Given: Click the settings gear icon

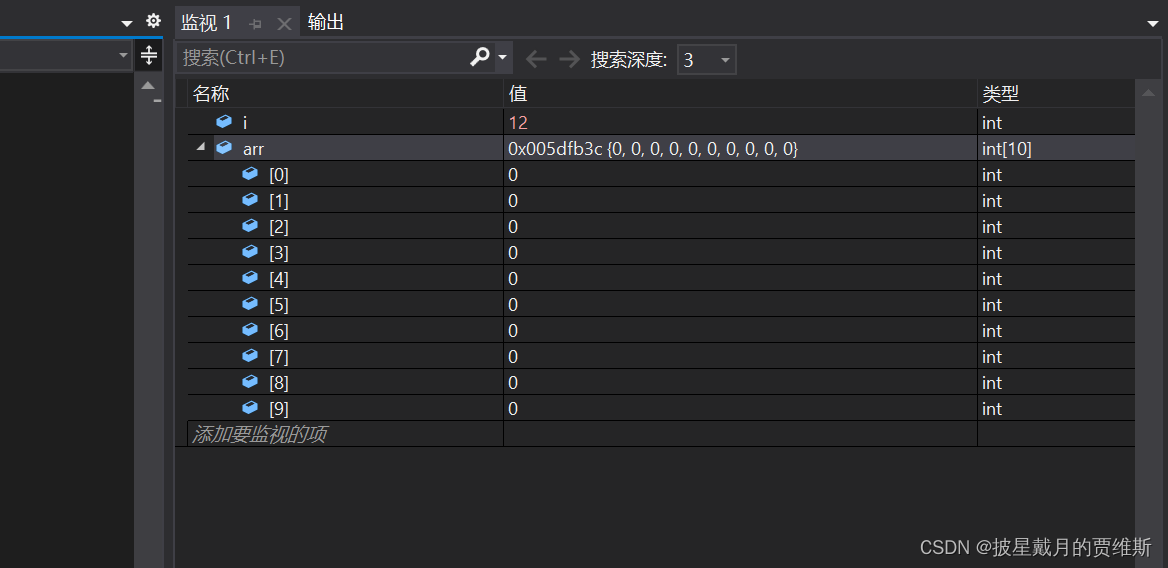Looking at the screenshot, I should pyautogui.click(x=153, y=21).
